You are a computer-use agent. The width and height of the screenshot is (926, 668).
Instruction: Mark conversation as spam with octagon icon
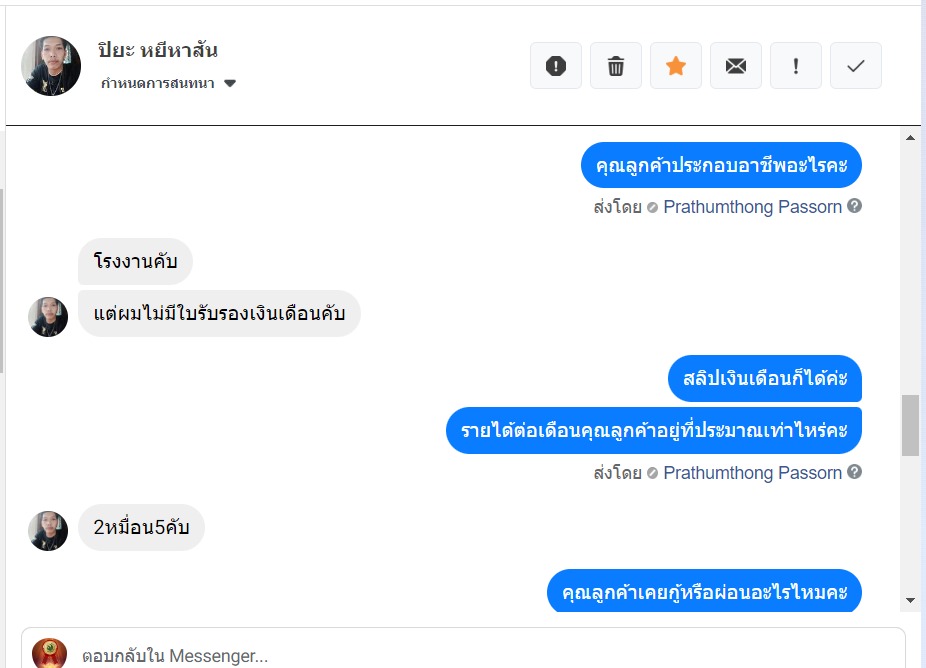556,66
